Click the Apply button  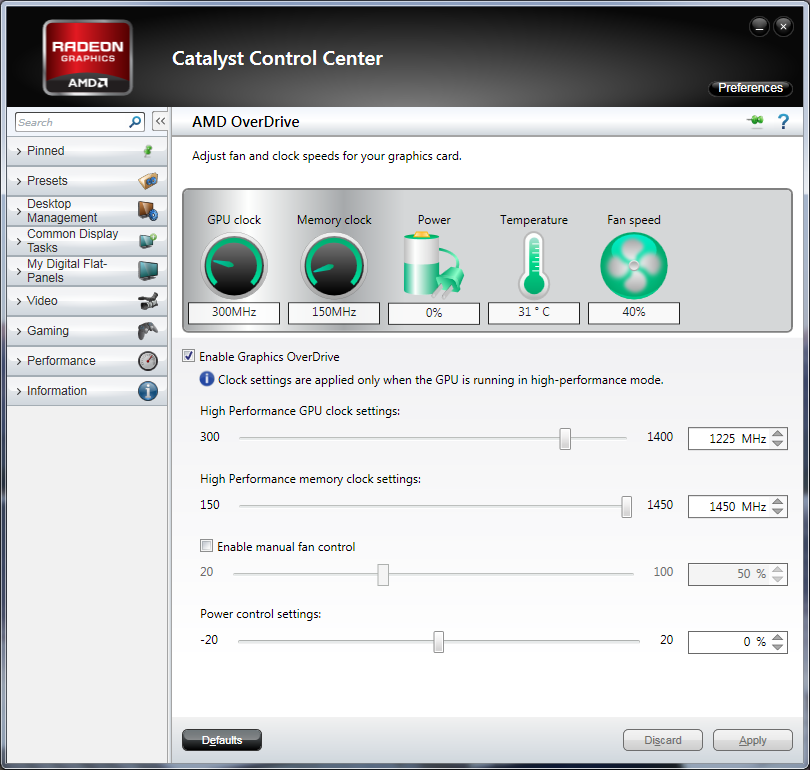(x=753, y=740)
